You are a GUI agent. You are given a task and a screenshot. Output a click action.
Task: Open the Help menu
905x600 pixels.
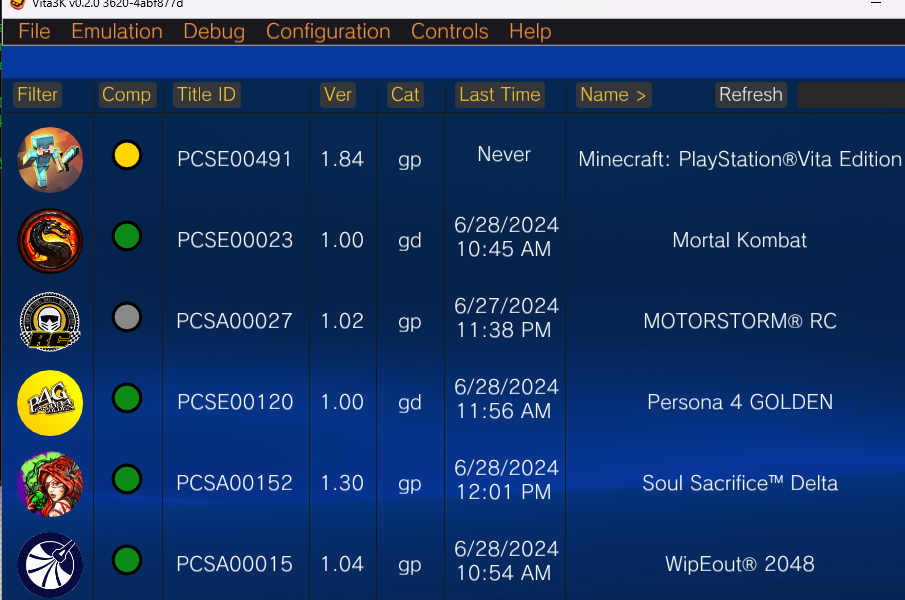pos(530,32)
